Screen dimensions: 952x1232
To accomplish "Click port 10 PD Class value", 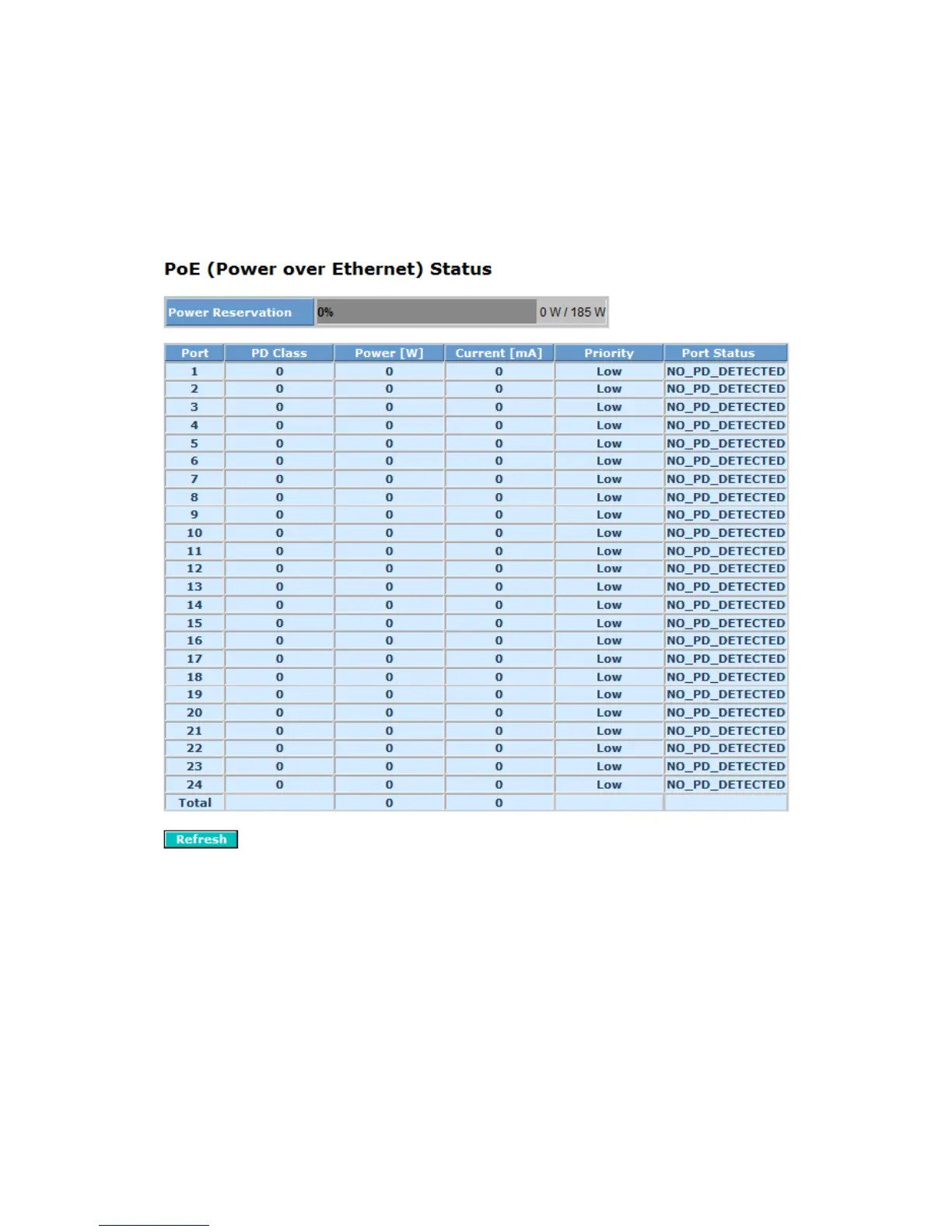I will 279,533.
